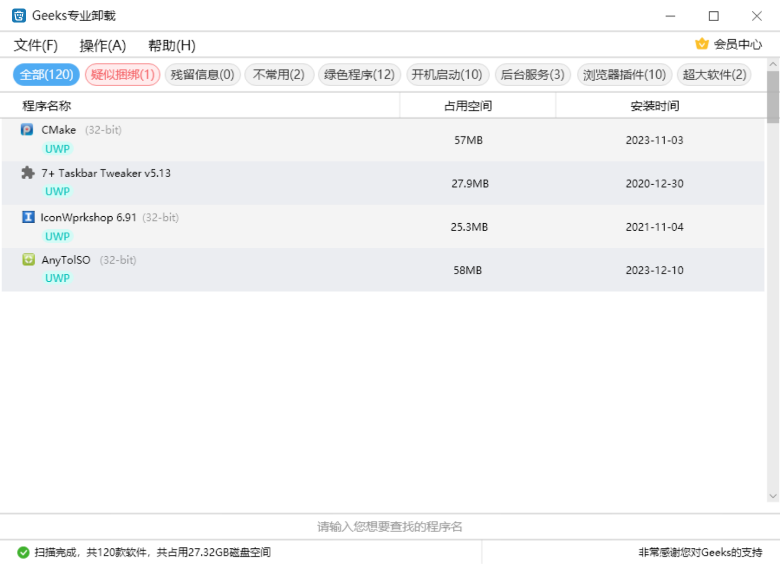Click the UWP tag under IconWprkshop
This screenshot has height=566, width=780.
point(57,236)
